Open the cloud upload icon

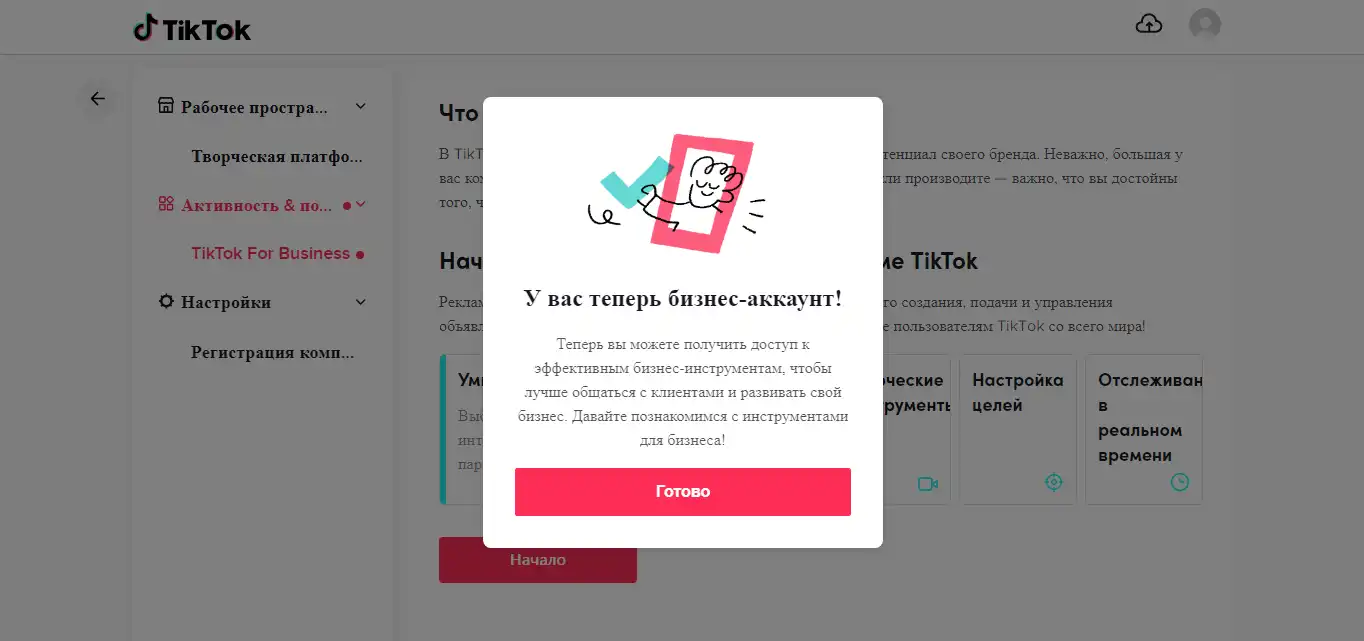point(1149,24)
